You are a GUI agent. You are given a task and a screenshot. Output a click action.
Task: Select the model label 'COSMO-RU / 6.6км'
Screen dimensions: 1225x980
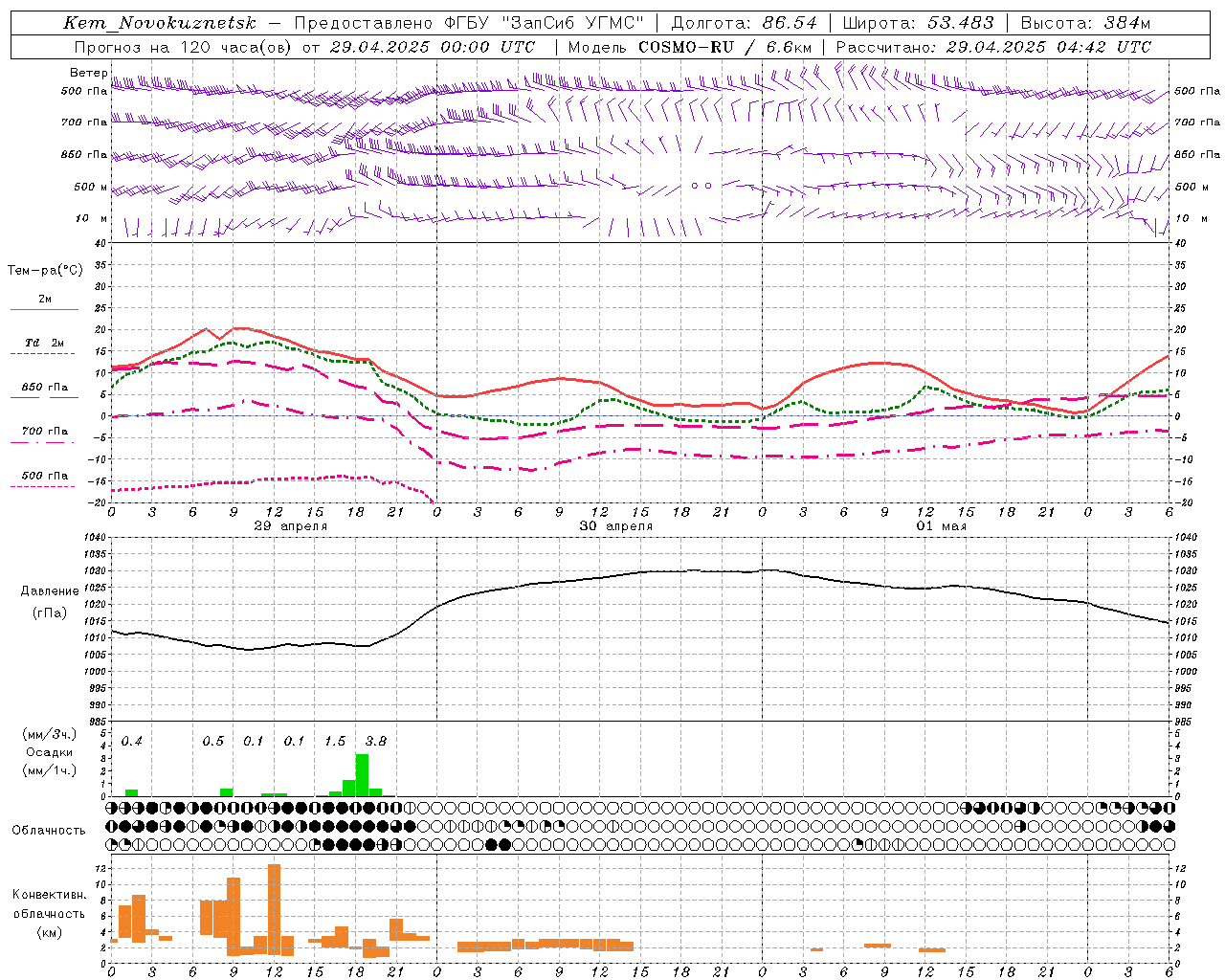(725, 47)
